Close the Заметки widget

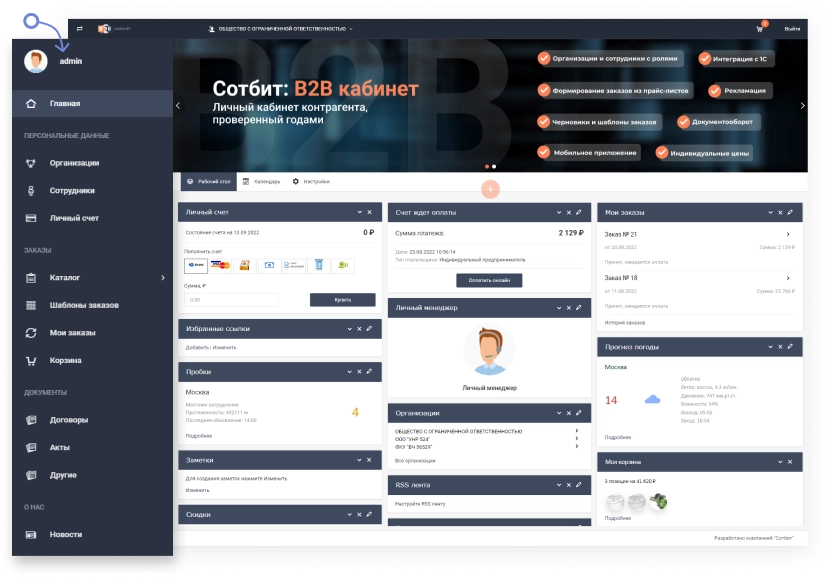point(369,460)
